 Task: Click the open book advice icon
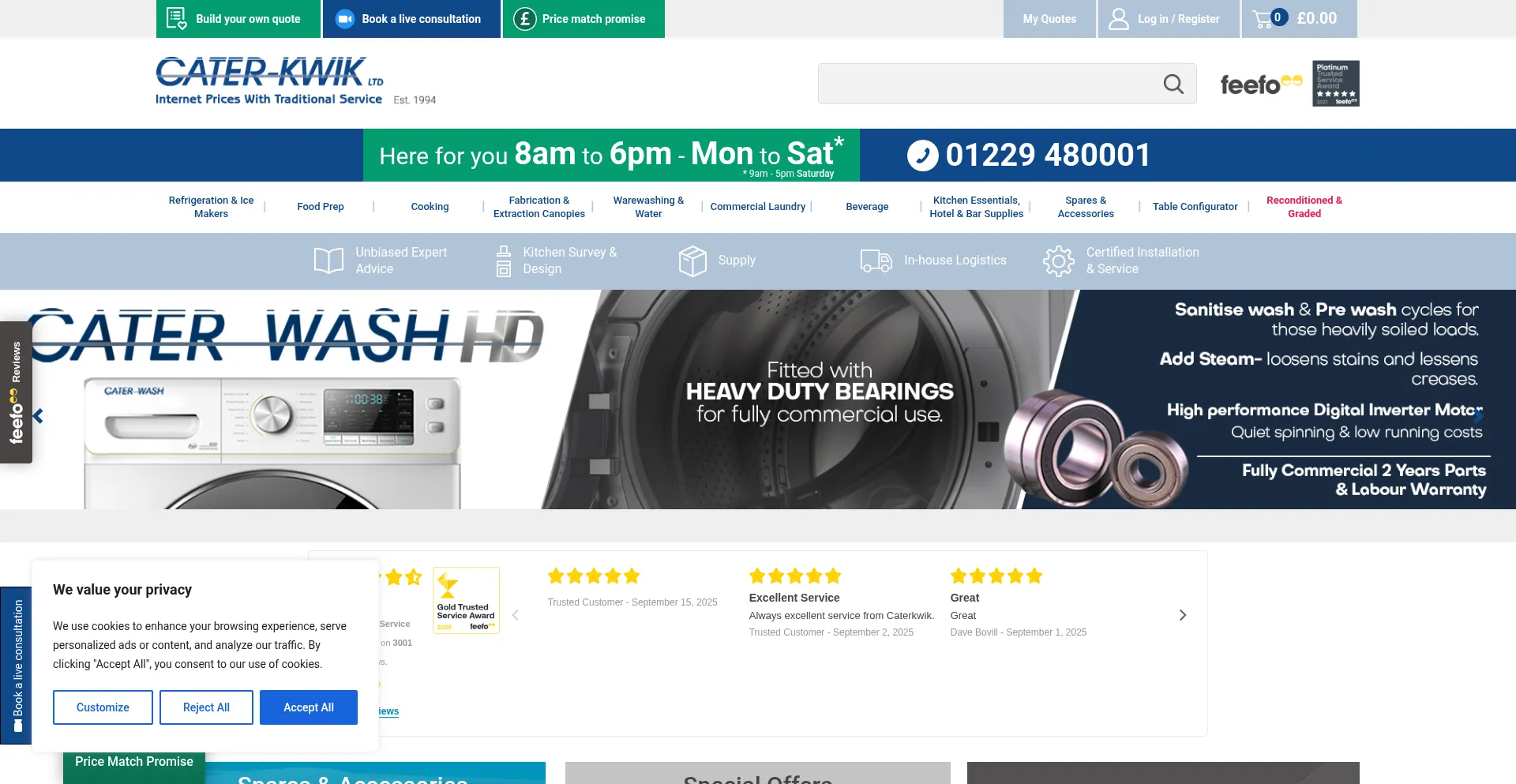point(328,261)
